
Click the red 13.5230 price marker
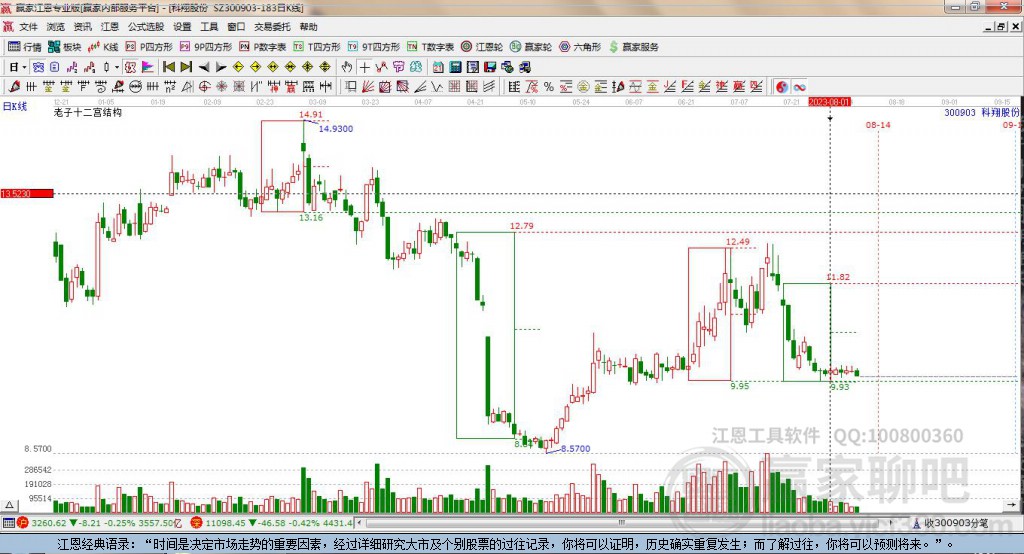point(27,193)
